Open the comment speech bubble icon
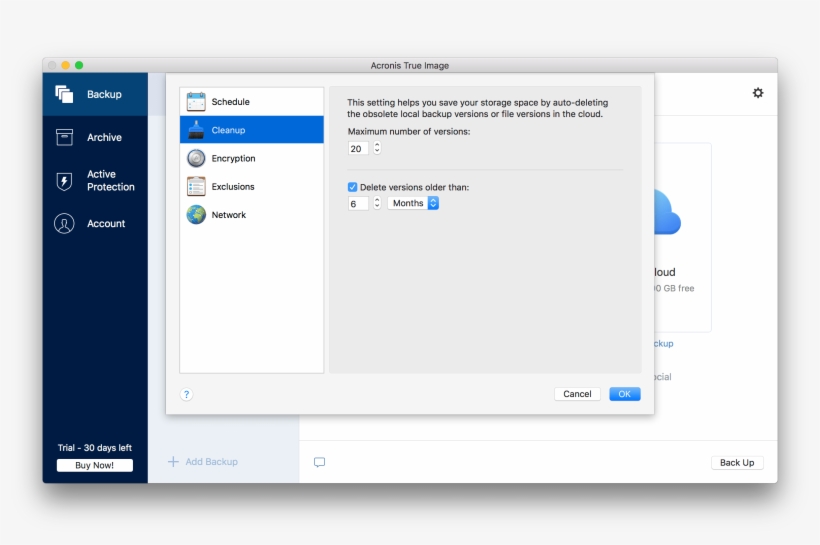Screen dimensions: 820x545 [x=319, y=462]
